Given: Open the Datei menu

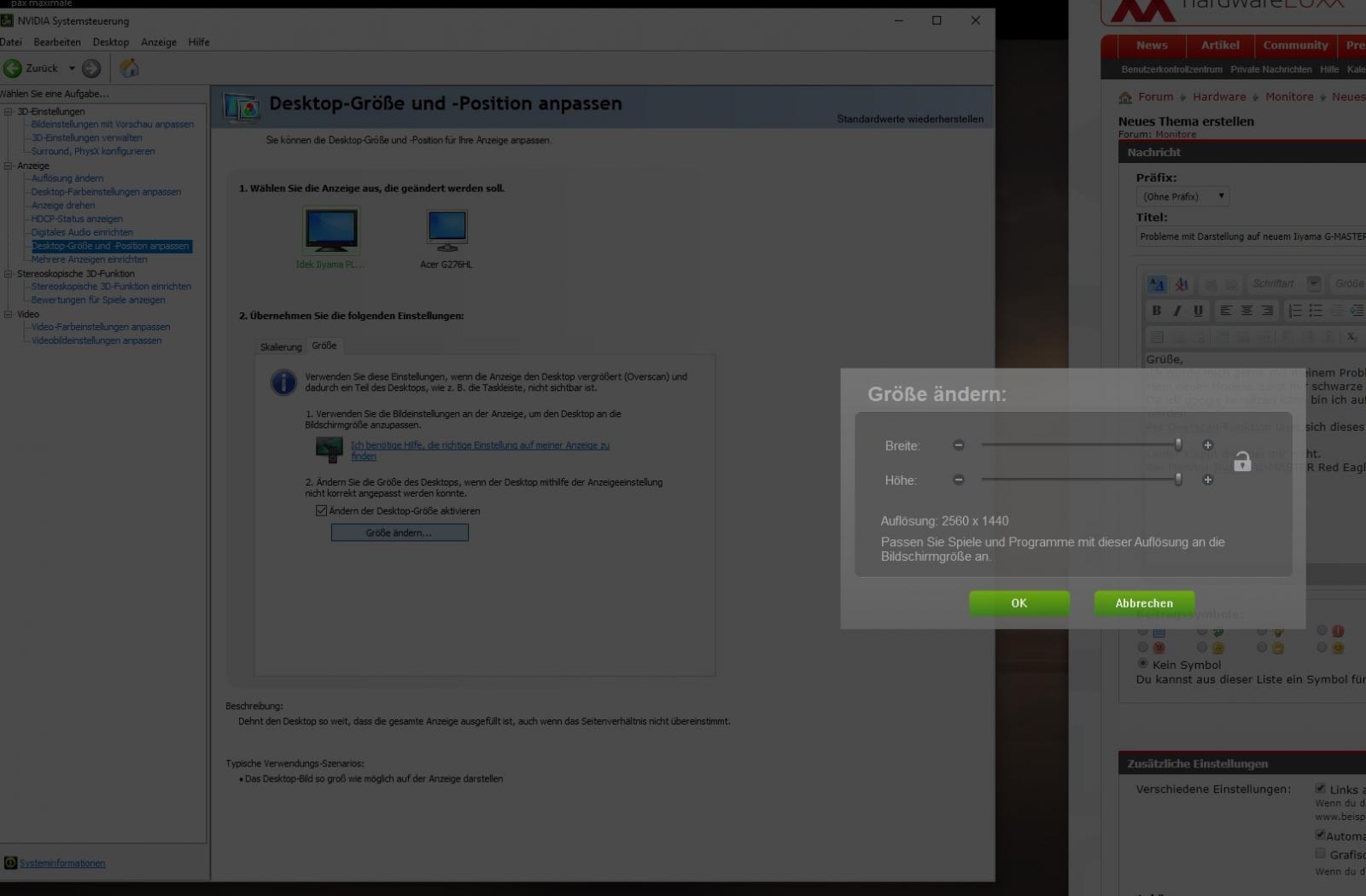Looking at the screenshot, I should pos(10,42).
